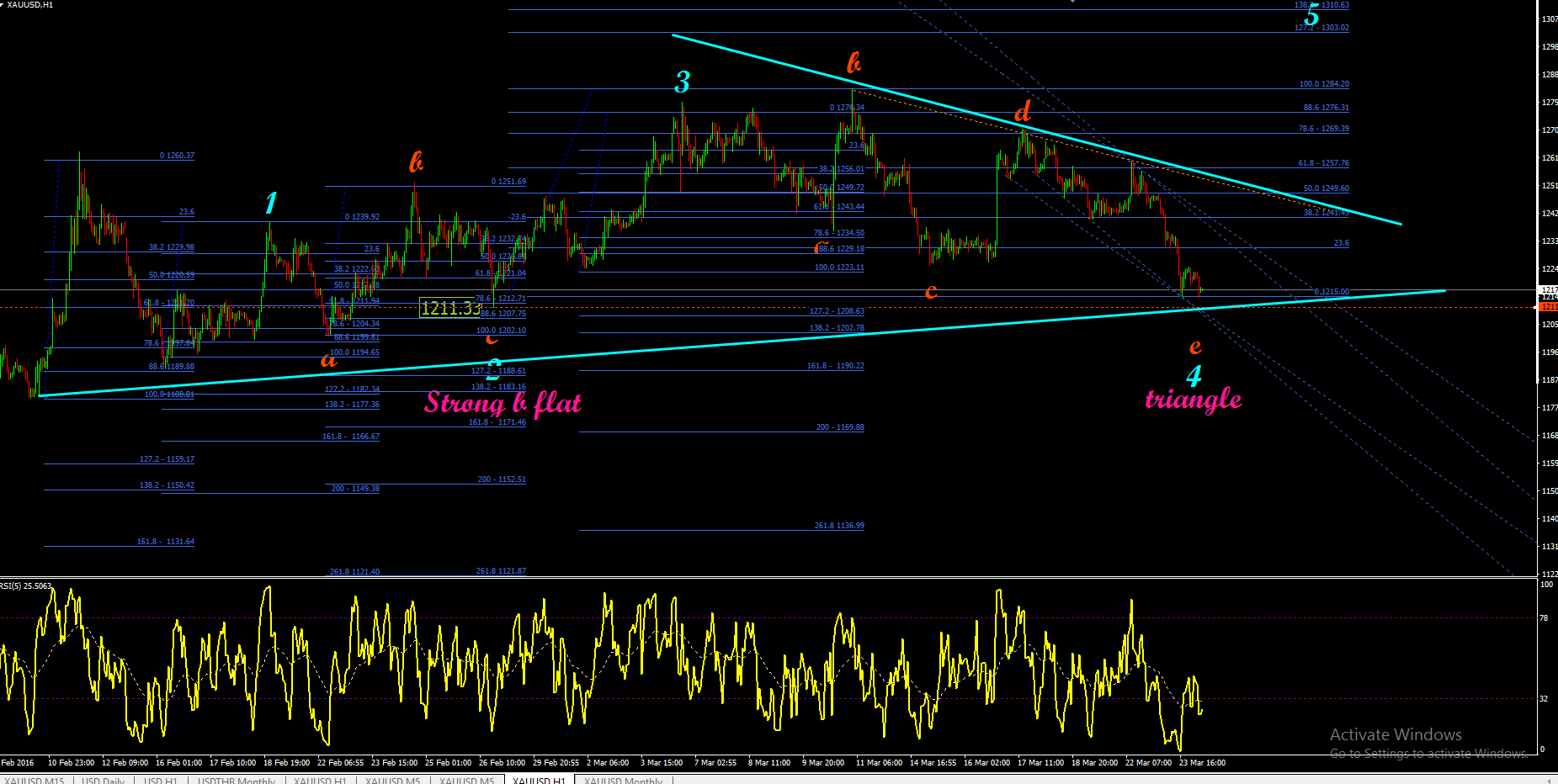Screen dimensions: 1558x784
Task: Click the 10 Feb 23:00 time axis label
Action: [x=71, y=763]
